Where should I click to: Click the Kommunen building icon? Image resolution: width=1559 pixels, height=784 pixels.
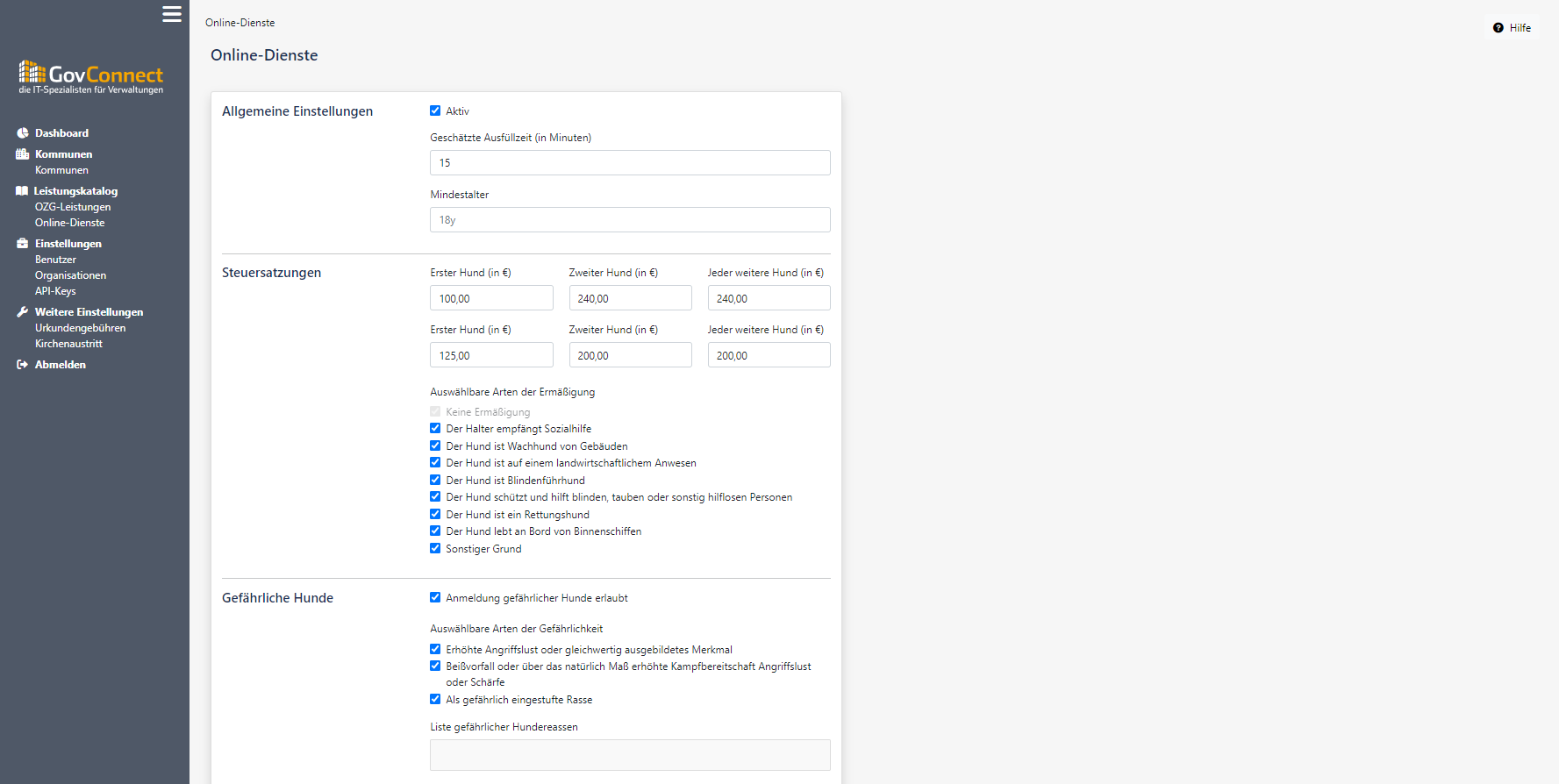click(x=23, y=154)
